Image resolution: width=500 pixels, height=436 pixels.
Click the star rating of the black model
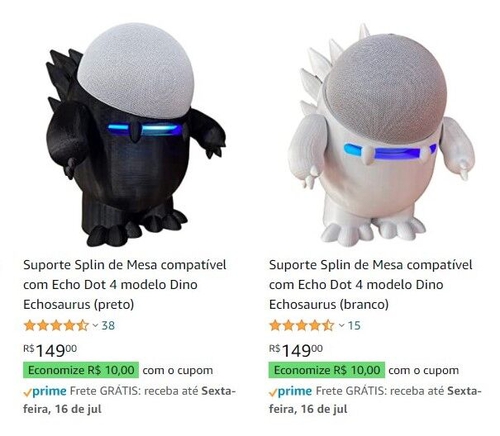click(56, 325)
